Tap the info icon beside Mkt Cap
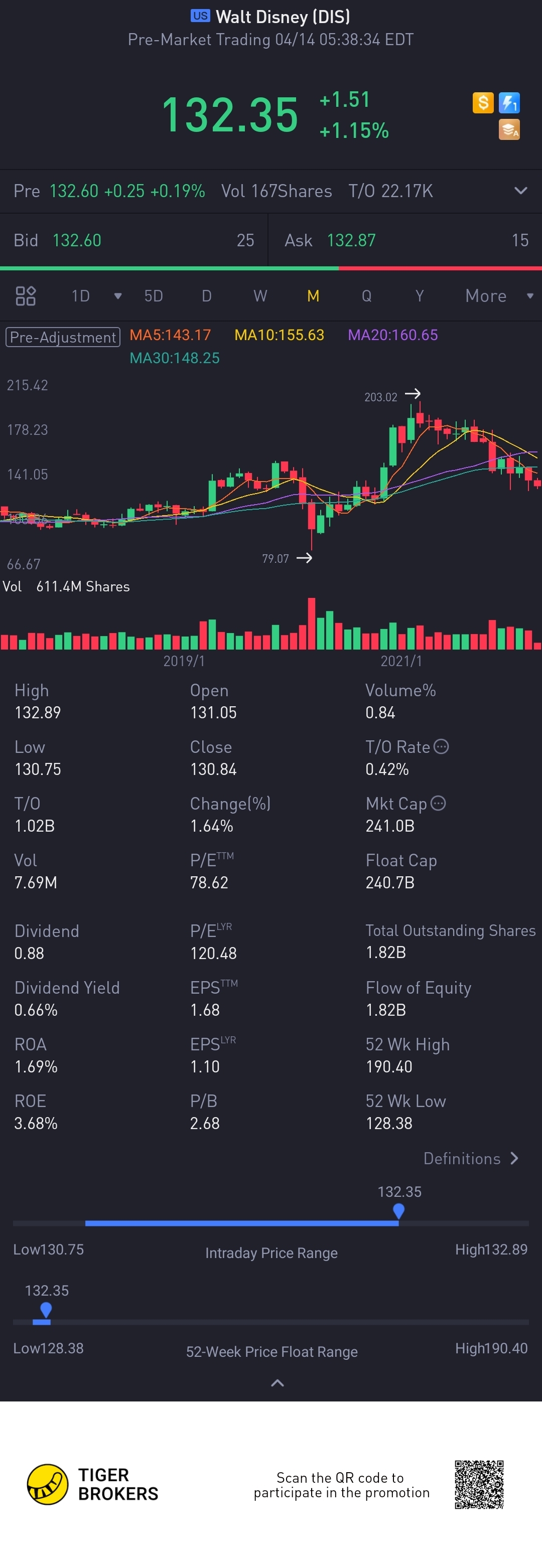 pyautogui.click(x=438, y=803)
